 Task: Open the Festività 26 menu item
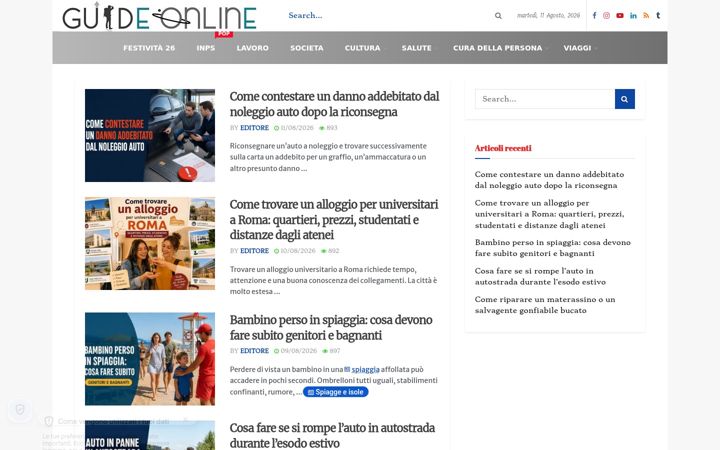click(x=149, y=48)
